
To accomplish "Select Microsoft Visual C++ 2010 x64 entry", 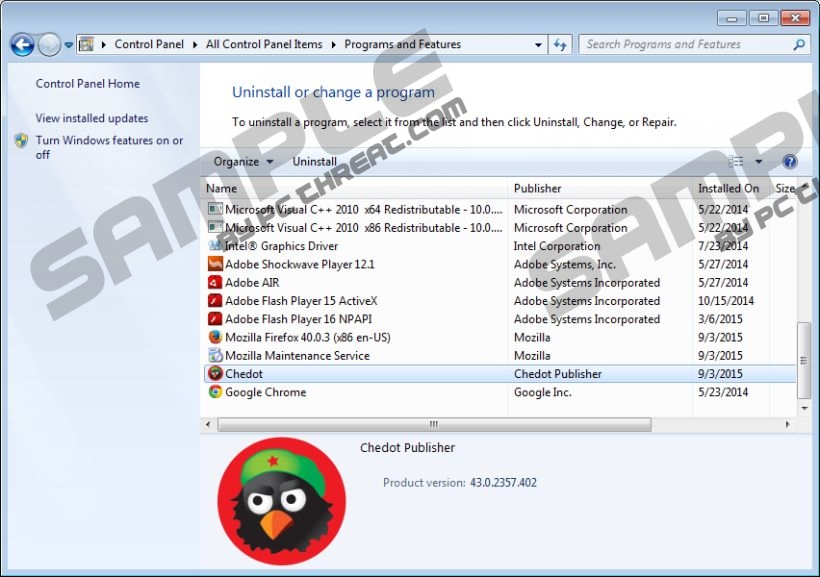I will coord(363,209).
